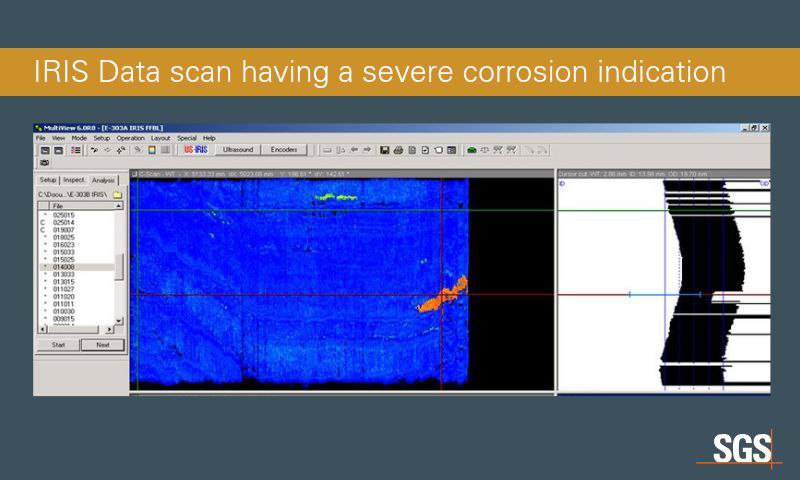
Task: Open the Help menu
Action: (x=209, y=138)
